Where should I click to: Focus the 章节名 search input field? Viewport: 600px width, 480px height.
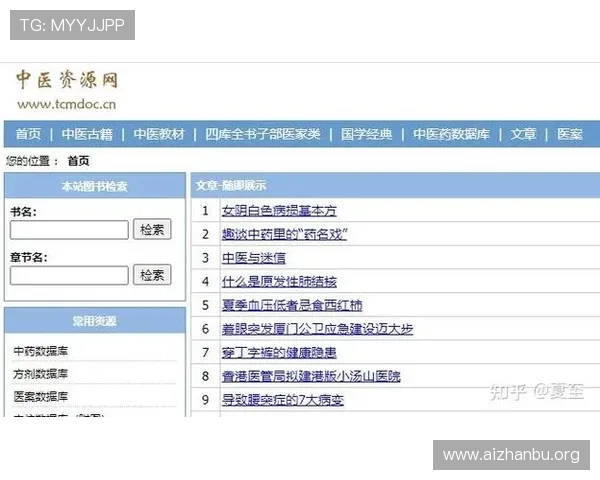(x=69, y=276)
